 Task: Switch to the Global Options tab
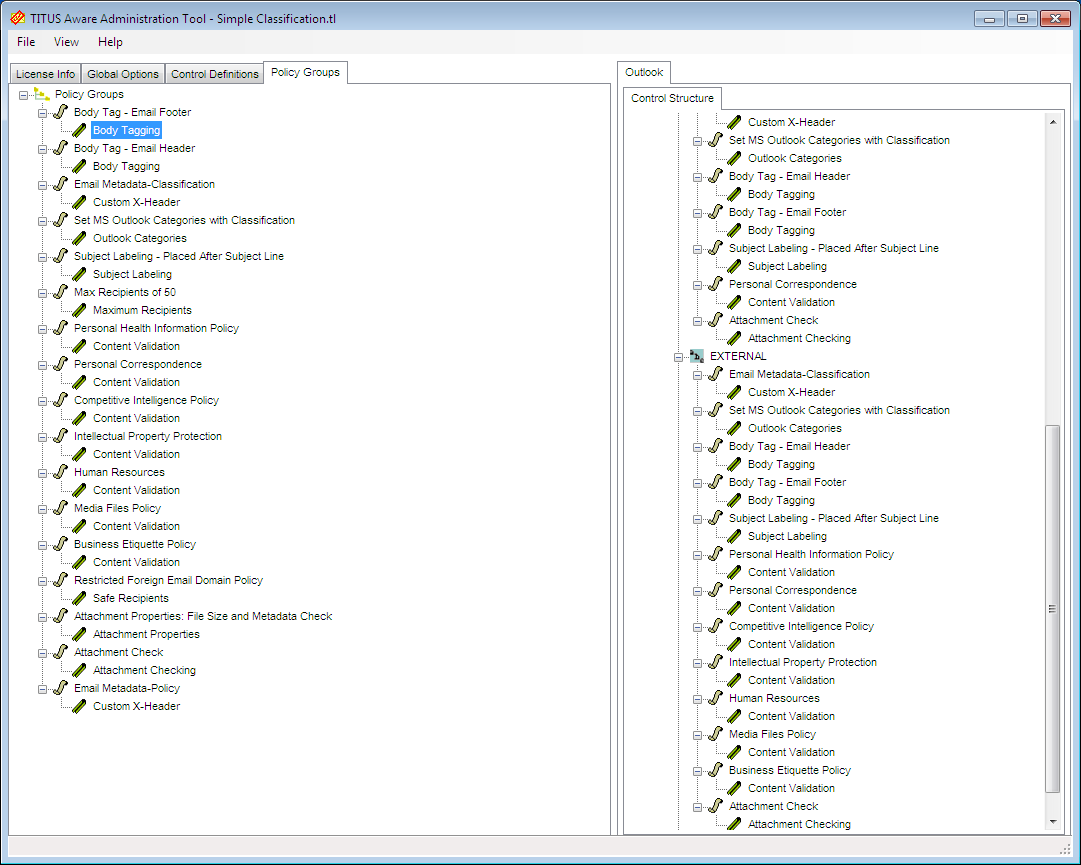click(x=123, y=74)
